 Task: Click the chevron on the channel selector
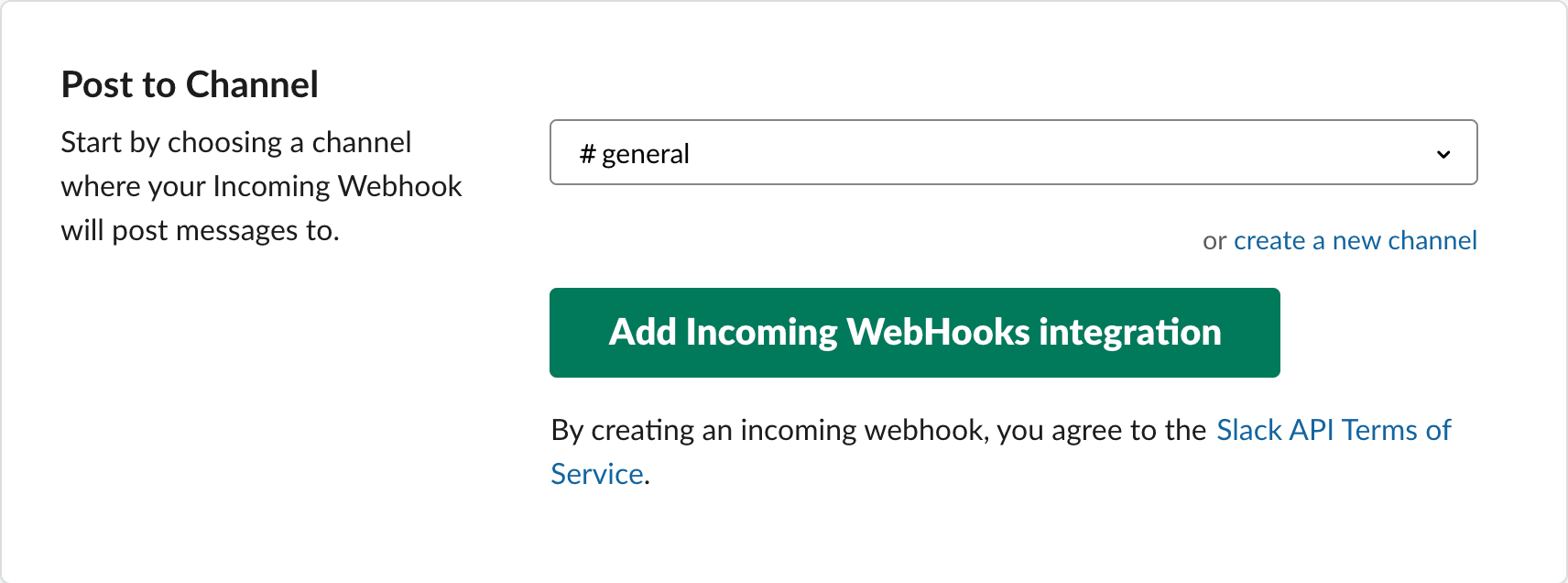1443,153
